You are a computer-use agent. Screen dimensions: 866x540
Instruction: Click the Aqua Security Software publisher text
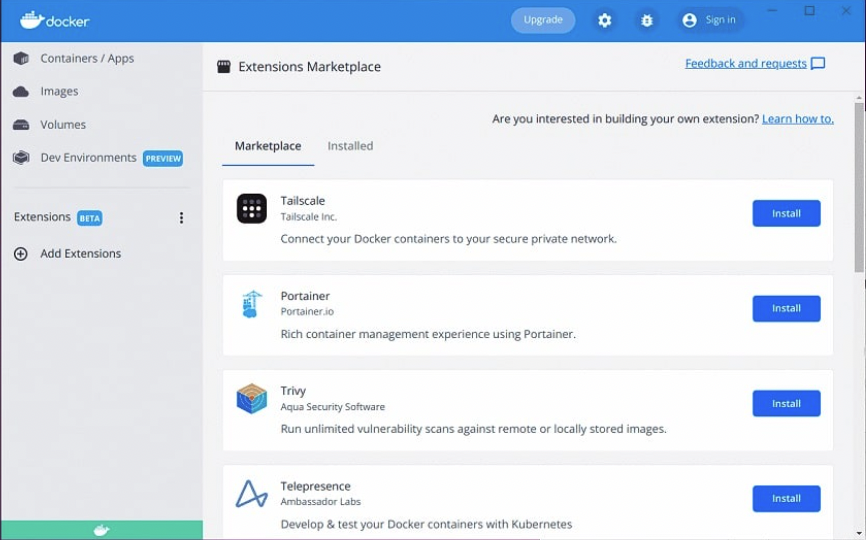332,407
